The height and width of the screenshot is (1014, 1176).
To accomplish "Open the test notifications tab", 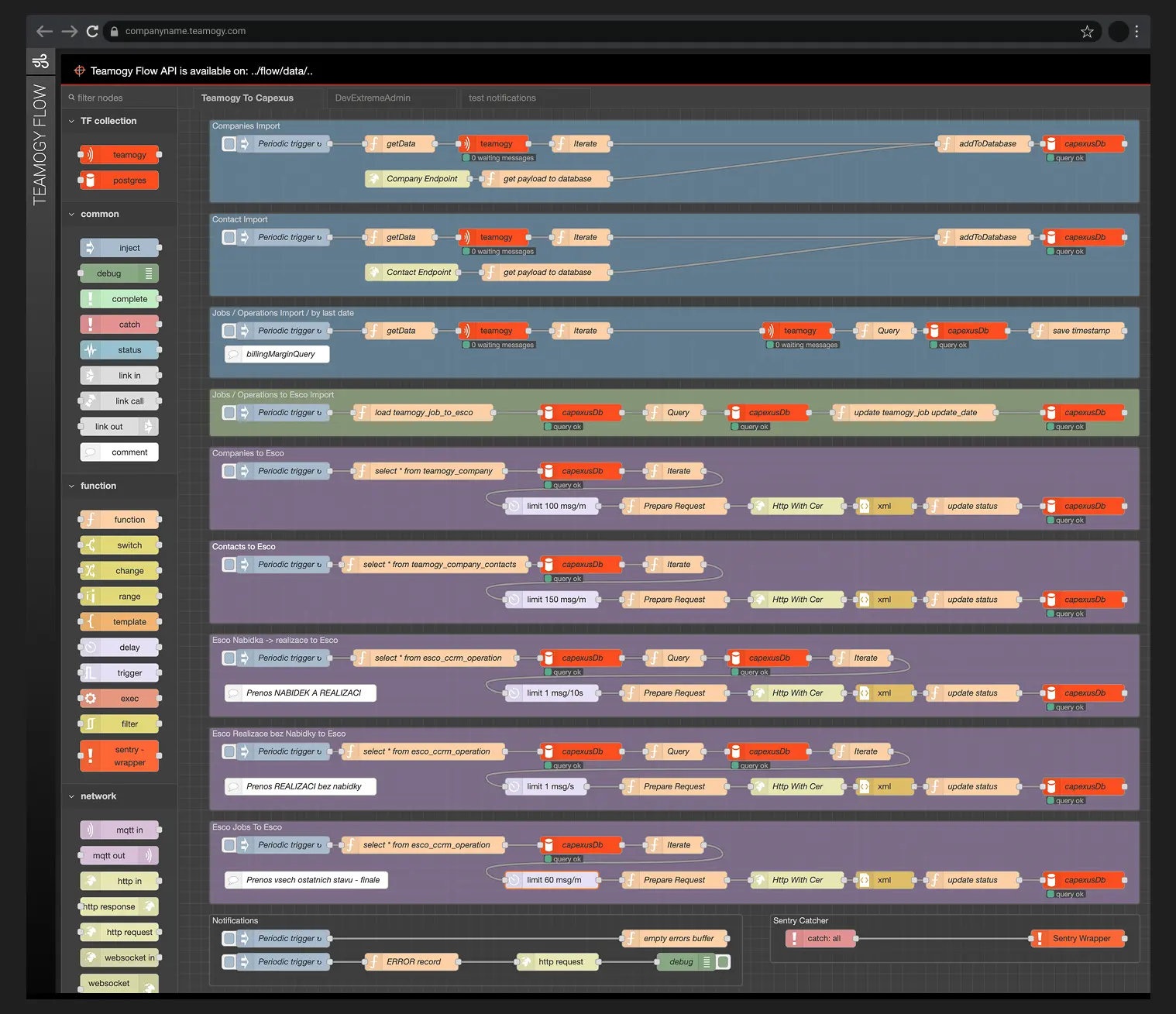I will [x=504, y=98].
